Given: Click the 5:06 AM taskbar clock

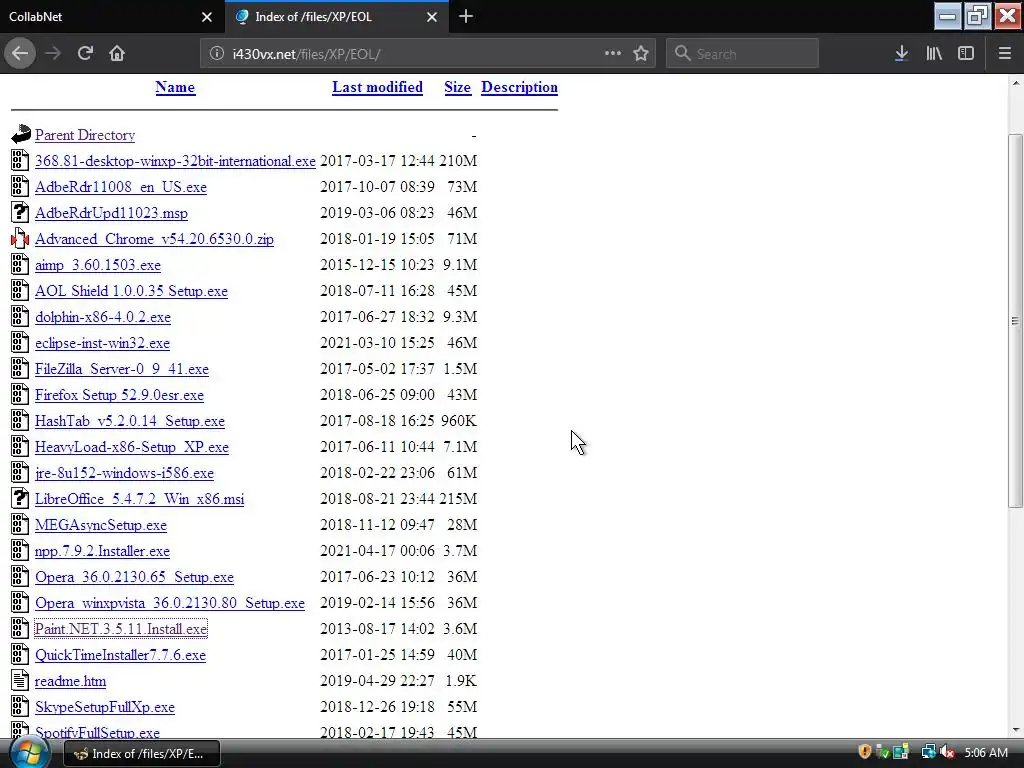Looking at the screenshot, I should [986, 753].
